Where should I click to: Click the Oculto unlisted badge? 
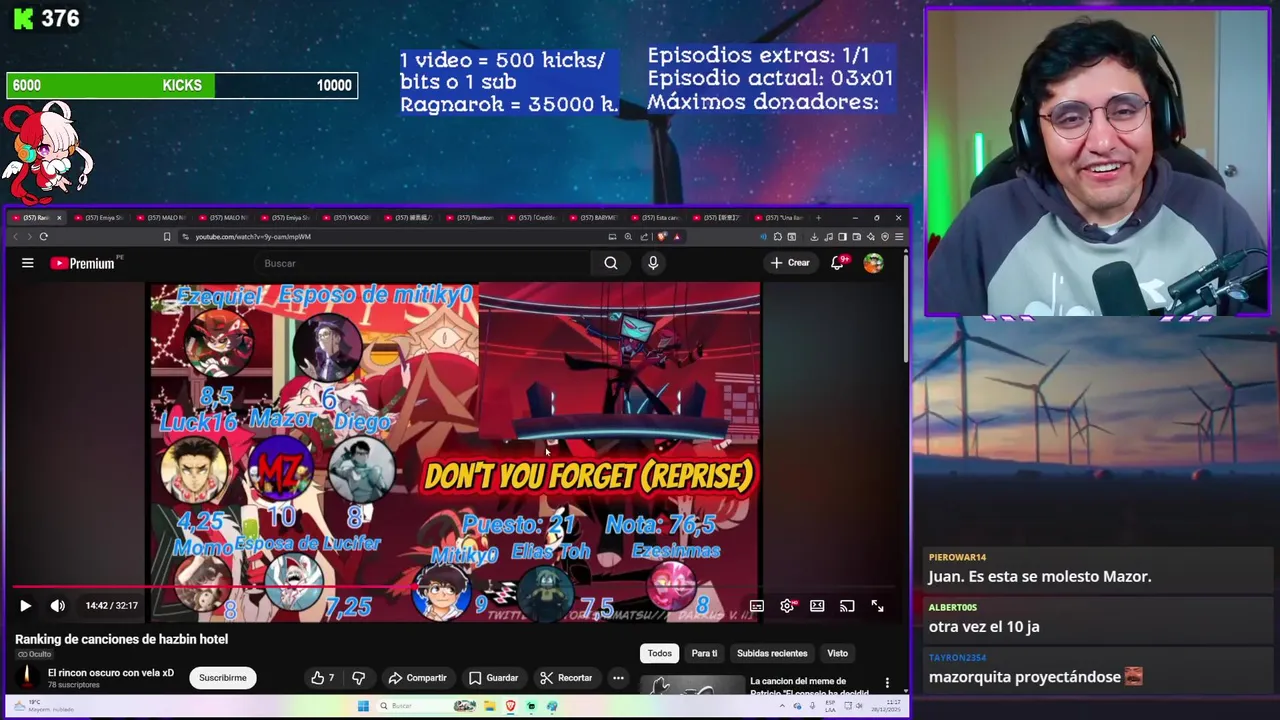[x=34, y=654]
